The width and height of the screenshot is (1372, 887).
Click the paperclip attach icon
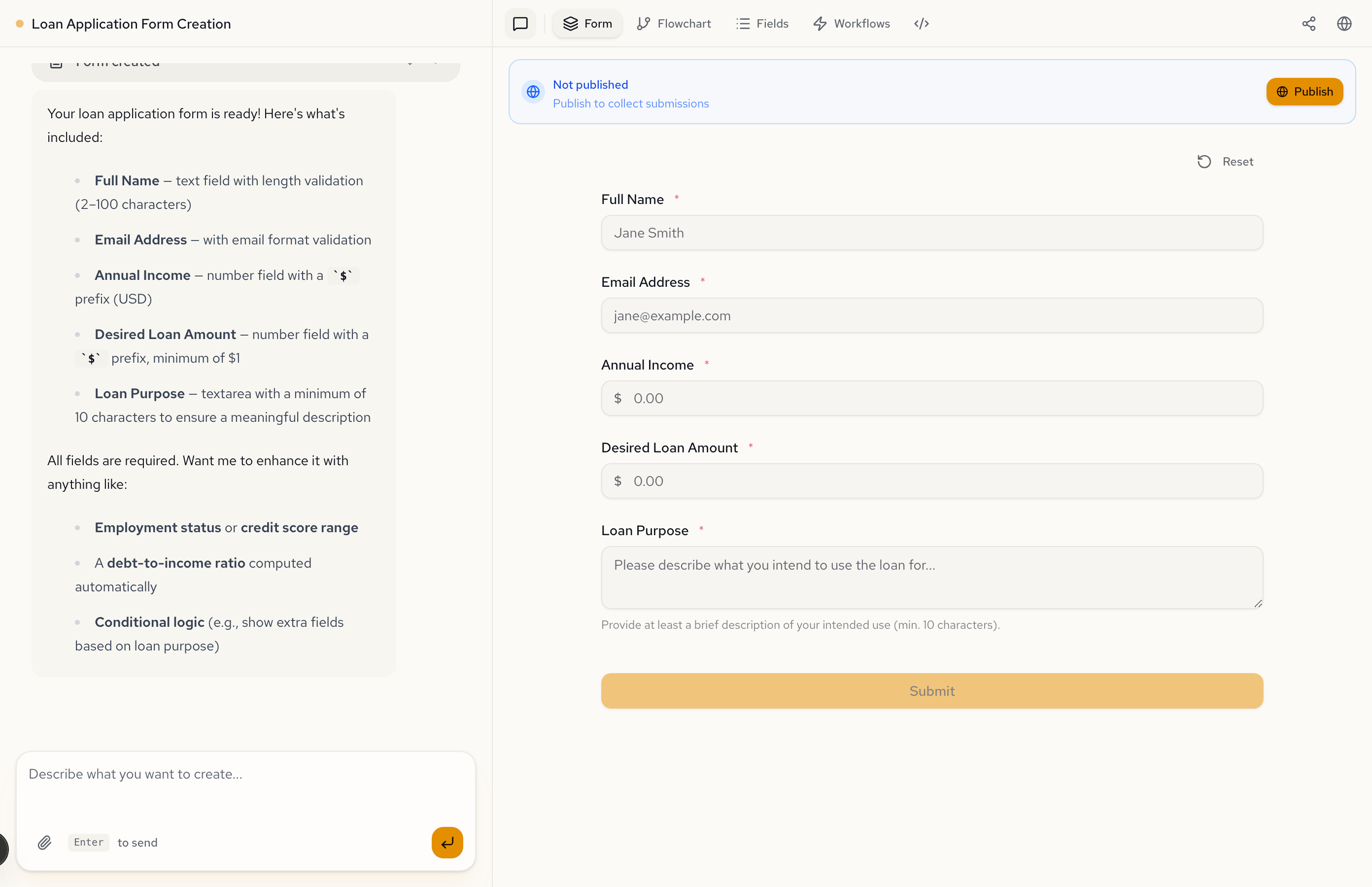tap(44, 843)
